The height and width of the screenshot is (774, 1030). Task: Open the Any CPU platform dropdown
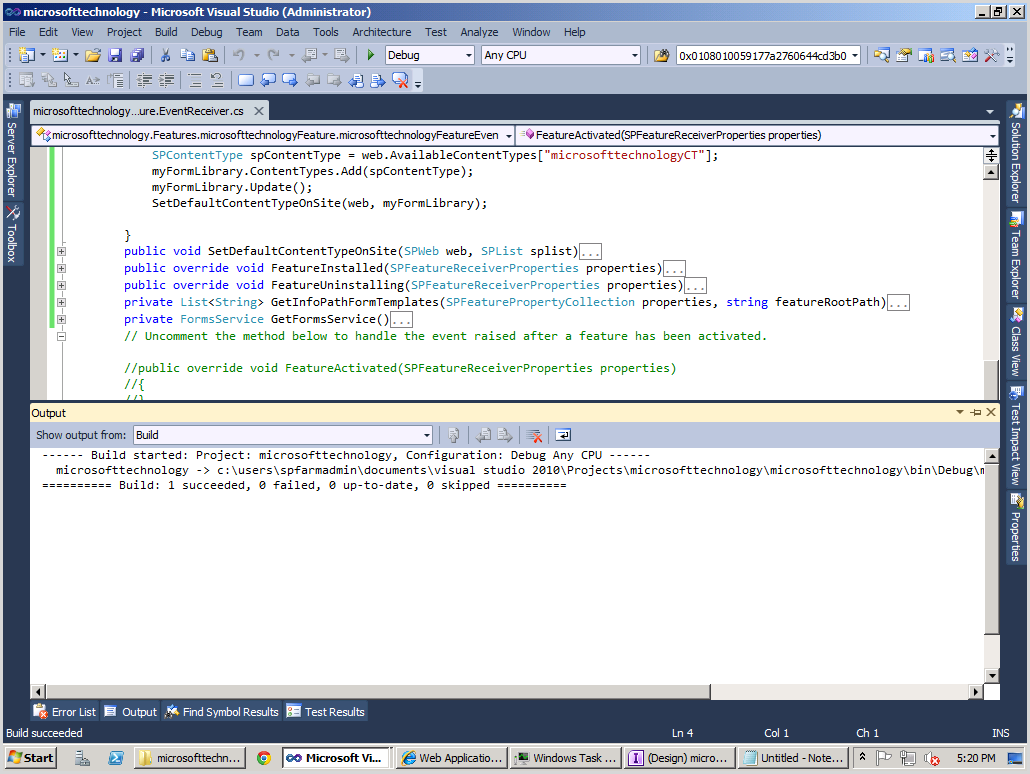(x=635, y=56)
